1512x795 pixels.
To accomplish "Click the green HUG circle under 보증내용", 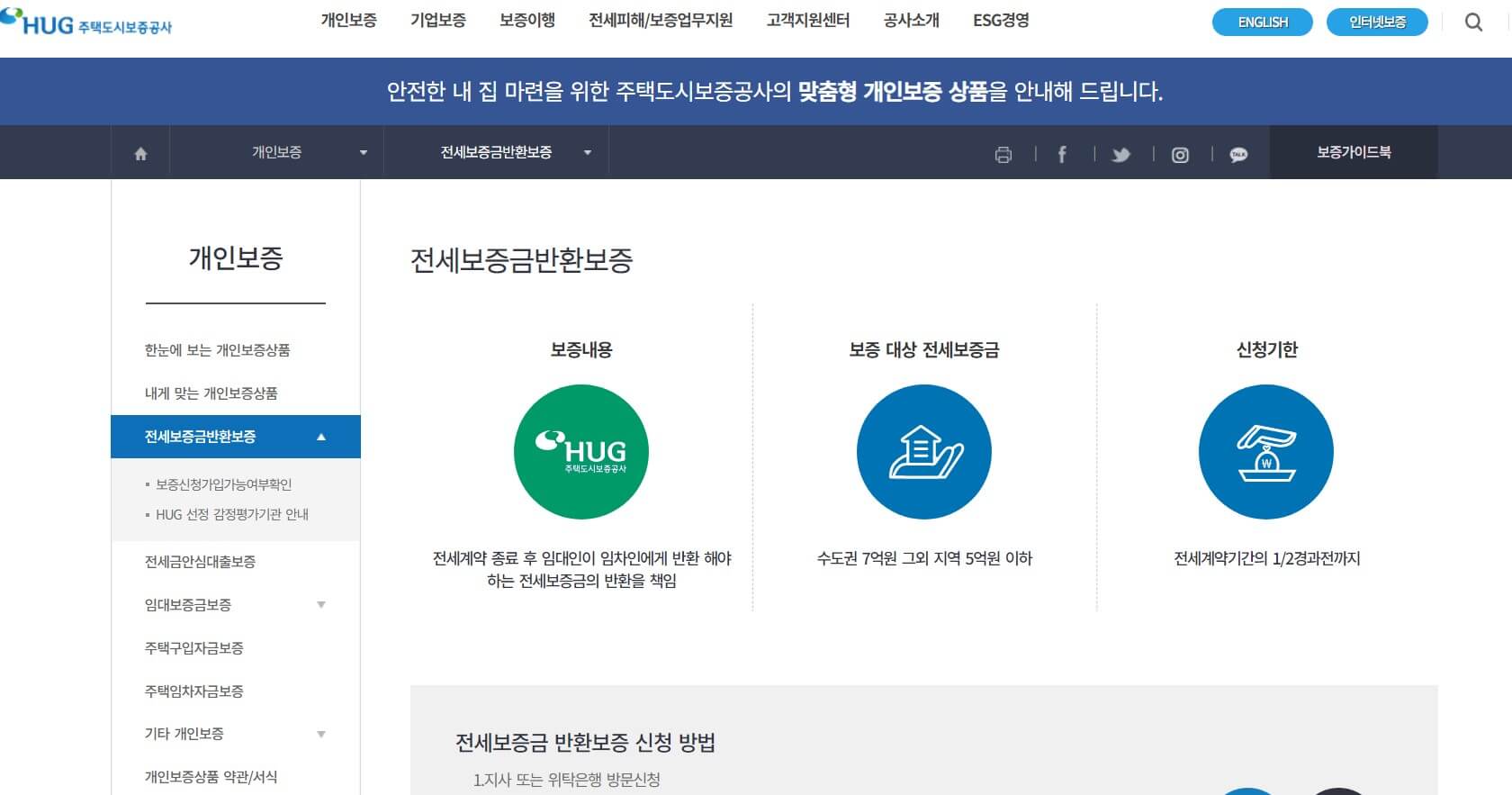I will 581,452.
